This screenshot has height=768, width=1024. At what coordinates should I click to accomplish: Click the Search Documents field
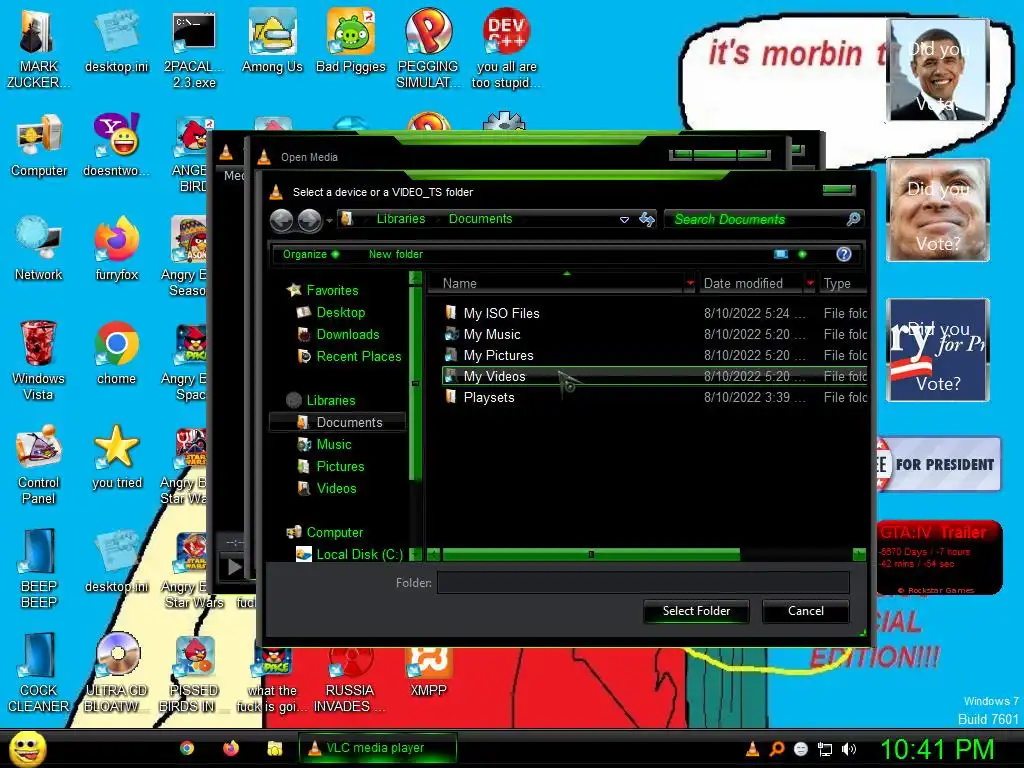(755, 219)
